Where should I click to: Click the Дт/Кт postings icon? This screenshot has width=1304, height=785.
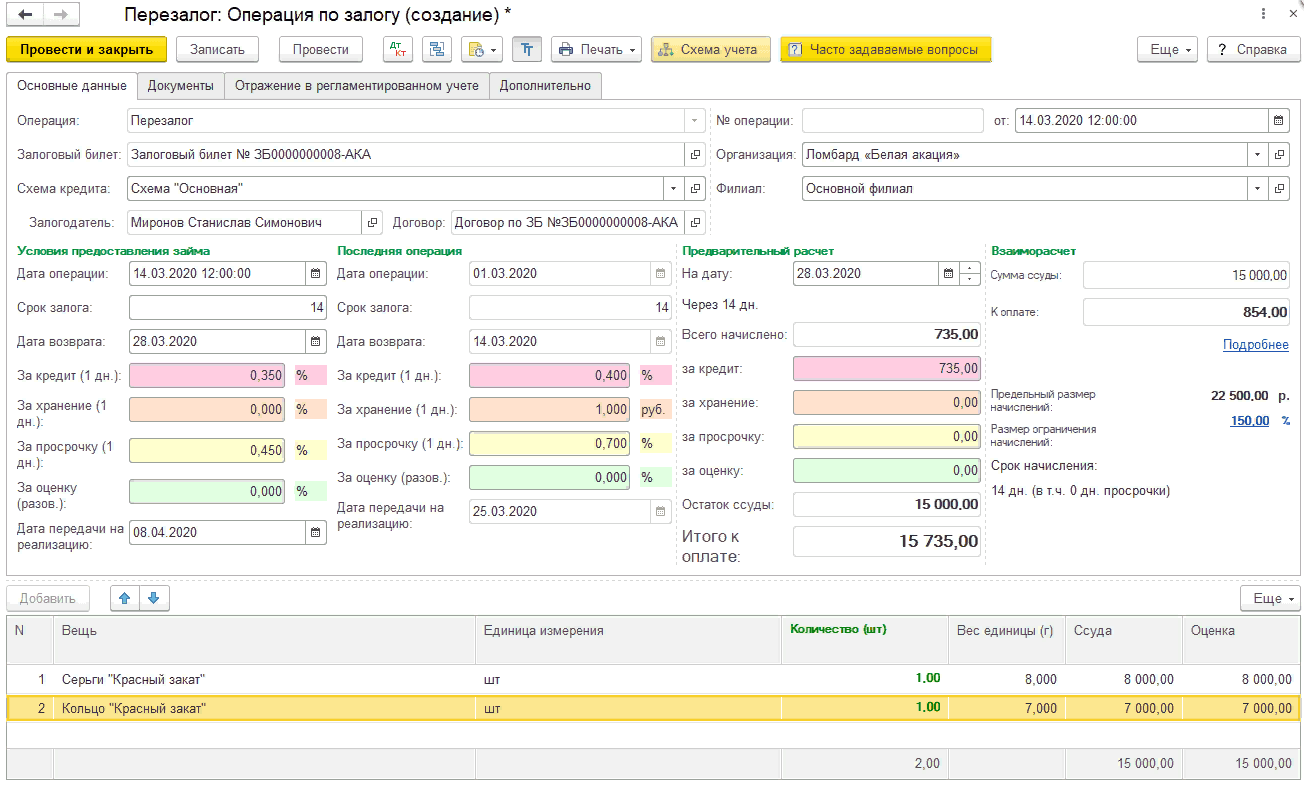(x=398, y=49)
